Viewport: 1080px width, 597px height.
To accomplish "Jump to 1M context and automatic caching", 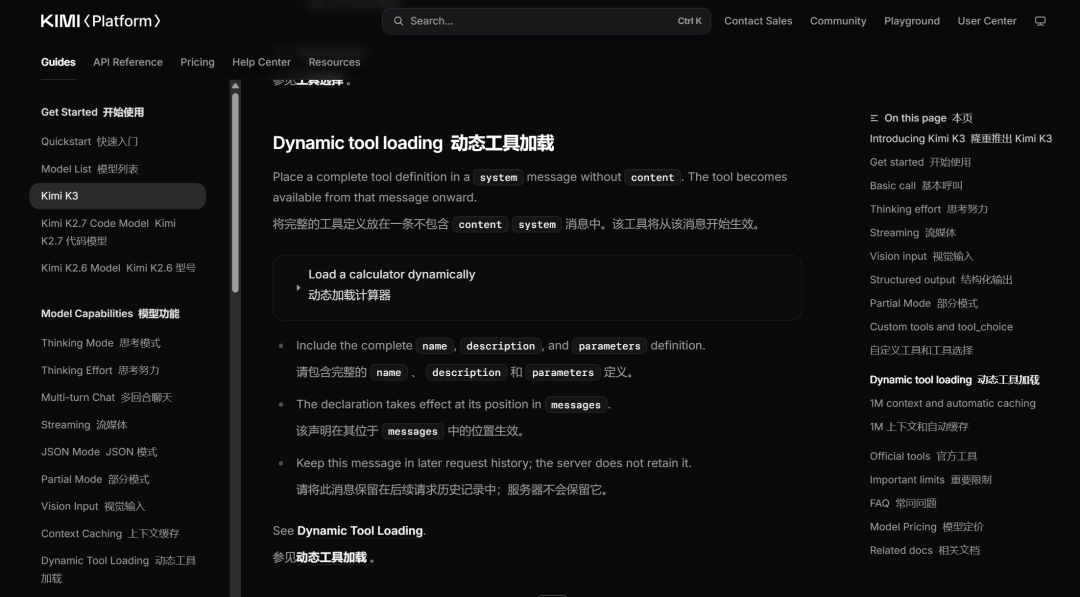I will [953, 415].
